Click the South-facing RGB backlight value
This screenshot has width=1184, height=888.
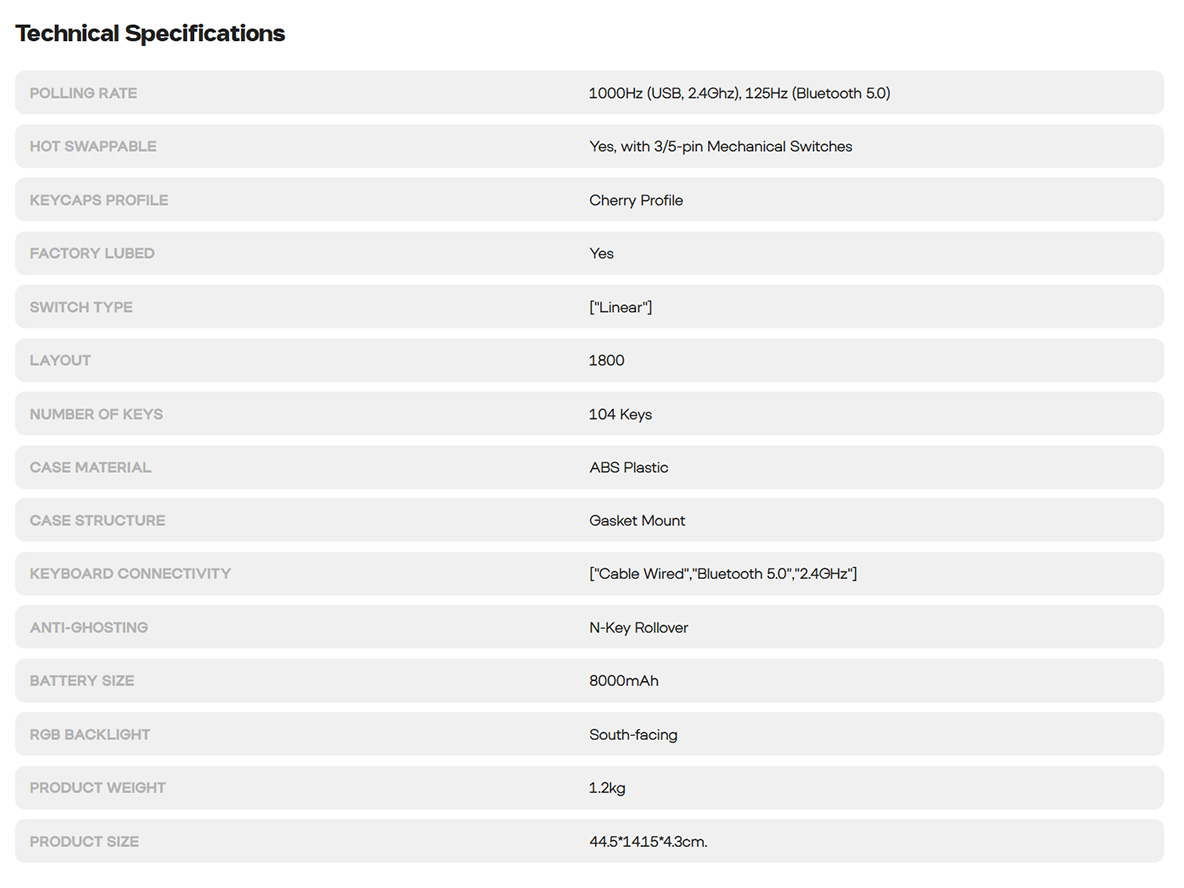pyautogui.click(x=633, y=735)
